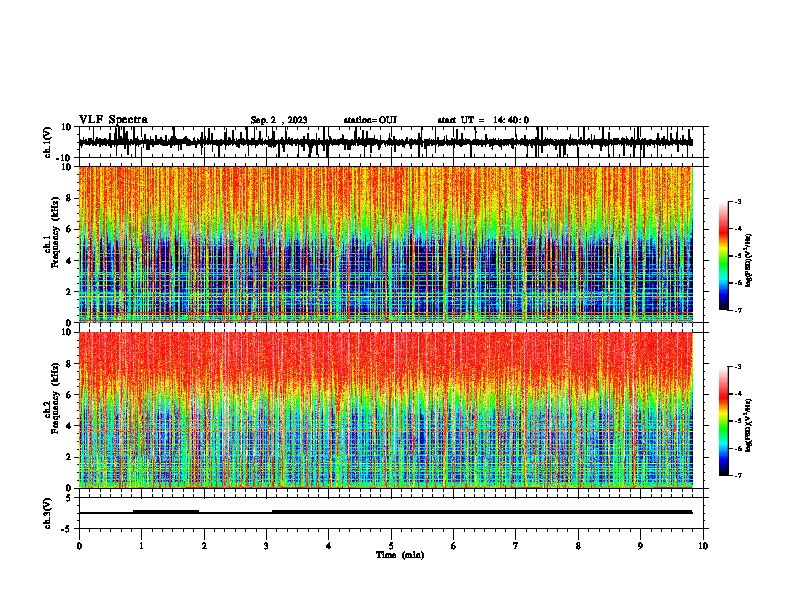The image size is (792, 612).
Task: Click the ch.1 spectrogram color bar
Action: (x=723, y=255)
